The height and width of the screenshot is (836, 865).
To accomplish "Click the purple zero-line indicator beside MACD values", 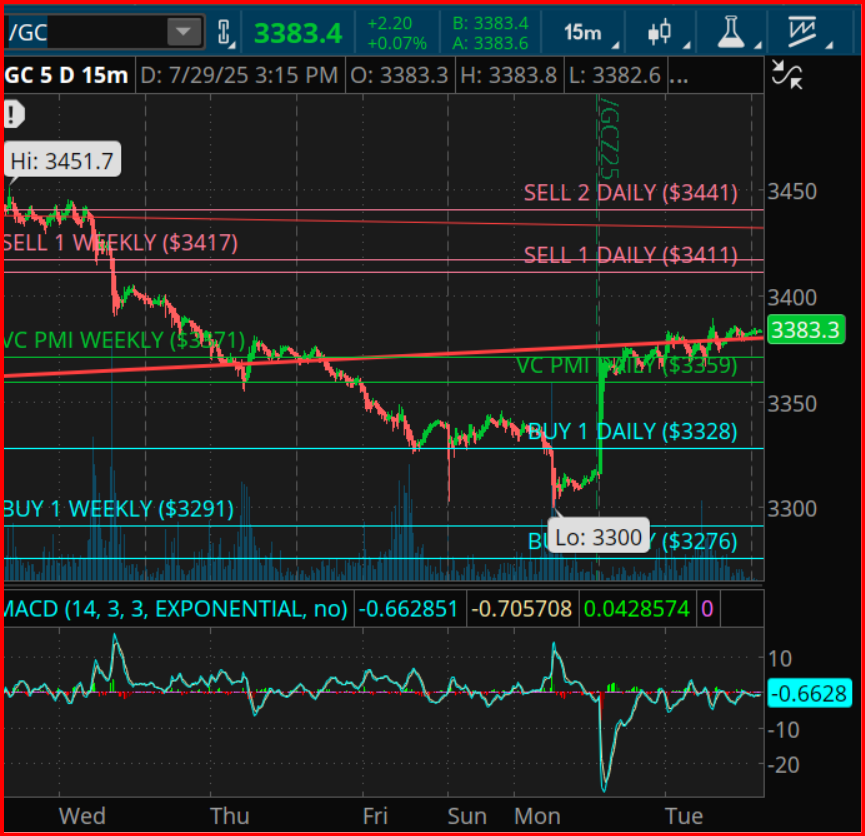I will (707, 608).
